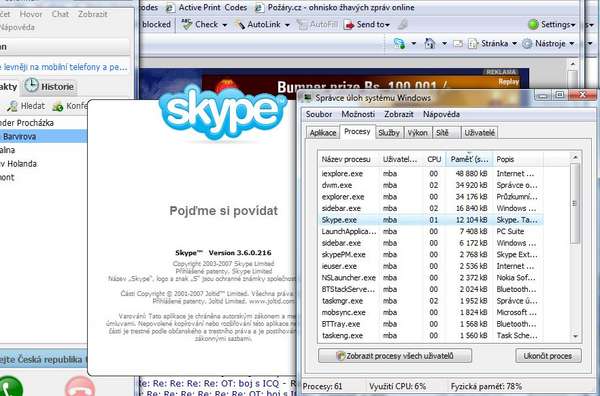The image size is (600, 396).
Task: Expand the AutoLink dropdown arrow
Action: (287, 25)
